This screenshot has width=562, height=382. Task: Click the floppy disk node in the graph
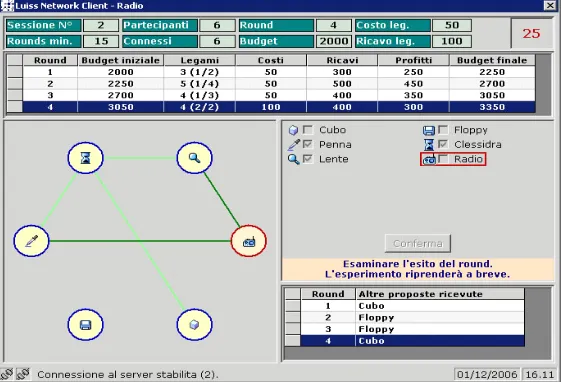click(86, 325)
